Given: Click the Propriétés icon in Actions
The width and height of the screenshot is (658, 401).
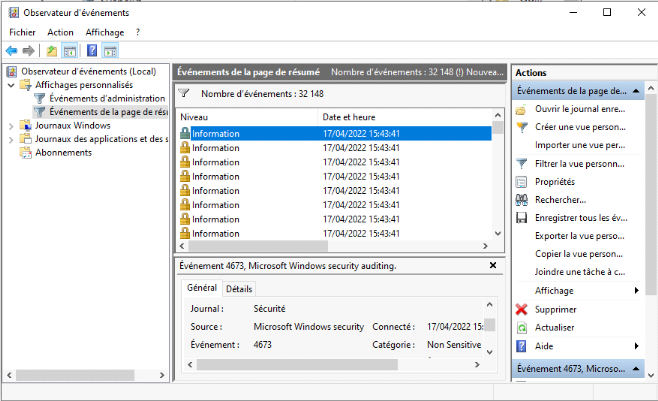Looking at the screenshot, I should point(521,181).
